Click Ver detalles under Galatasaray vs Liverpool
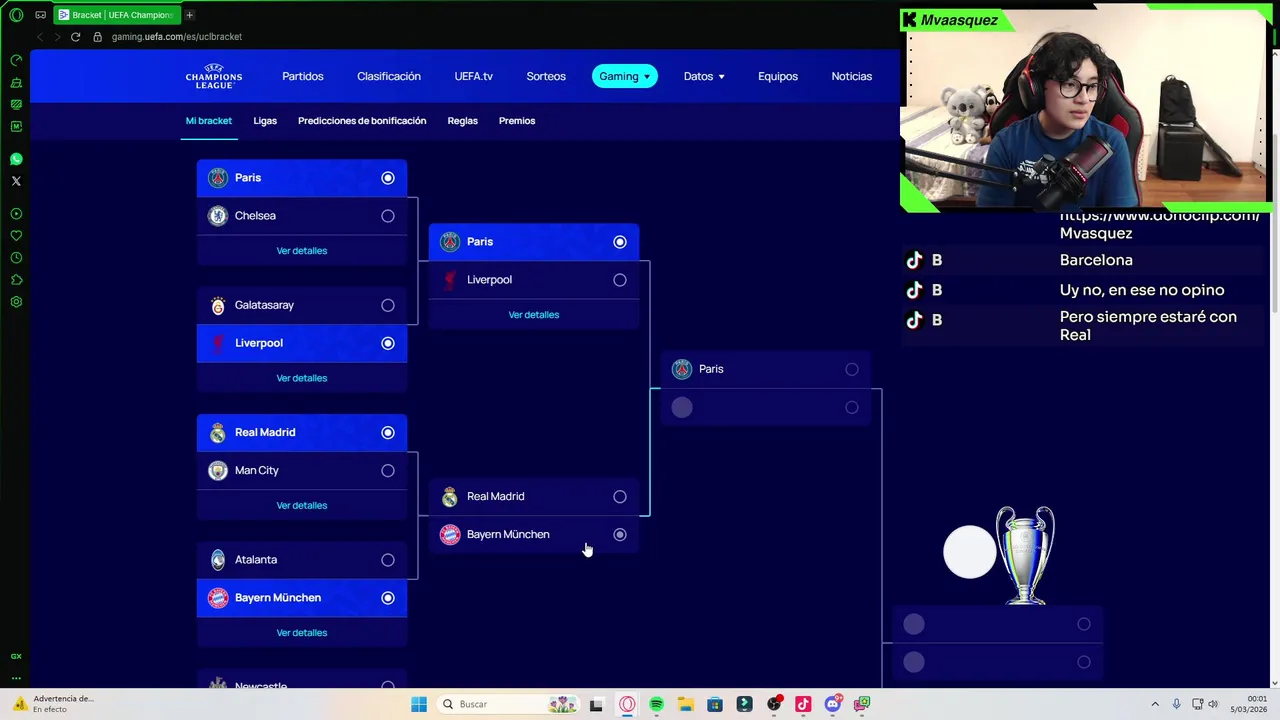The image size is (1280, 720). [302, 378]
